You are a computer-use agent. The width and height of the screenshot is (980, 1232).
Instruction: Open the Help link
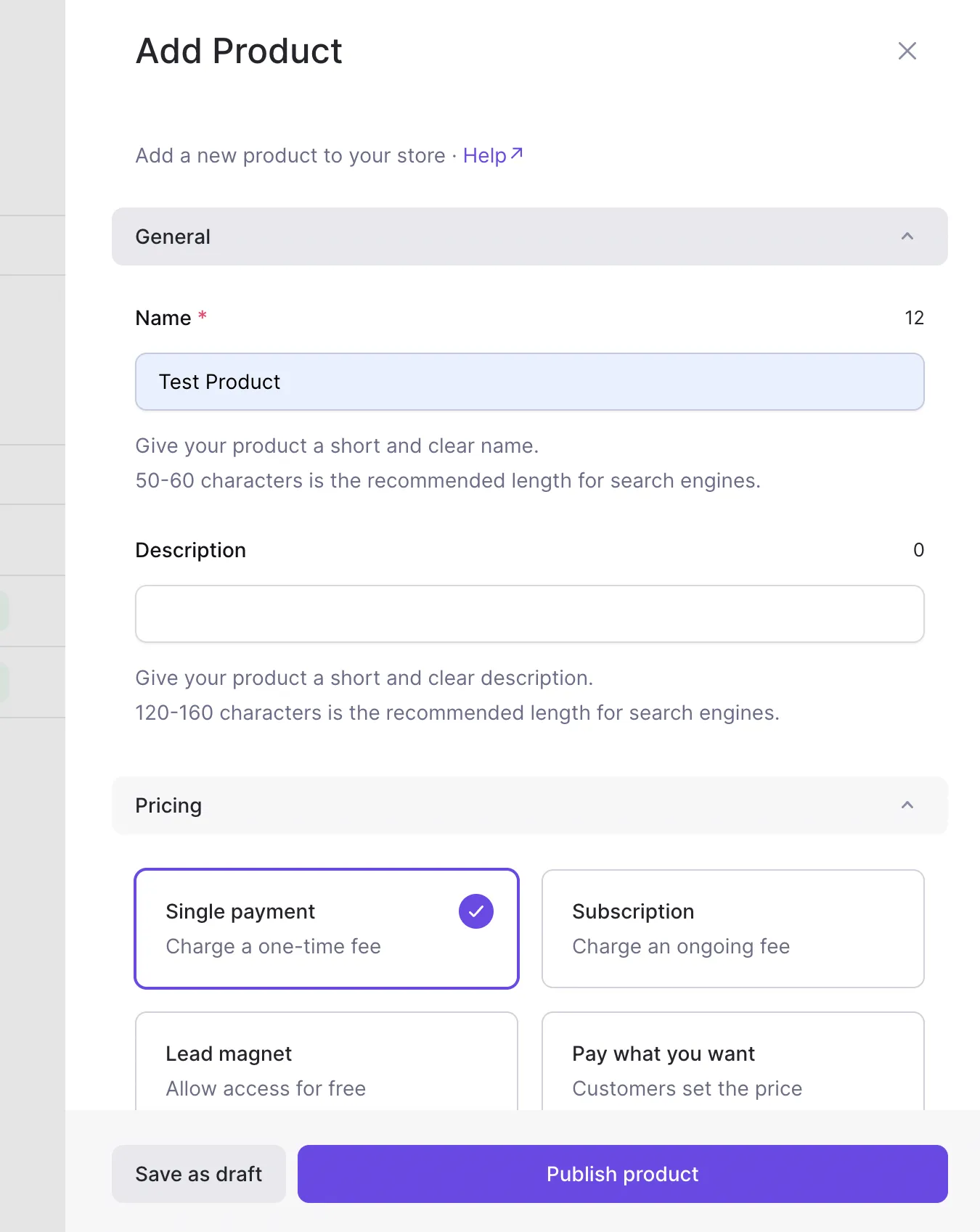click(484, 155)
